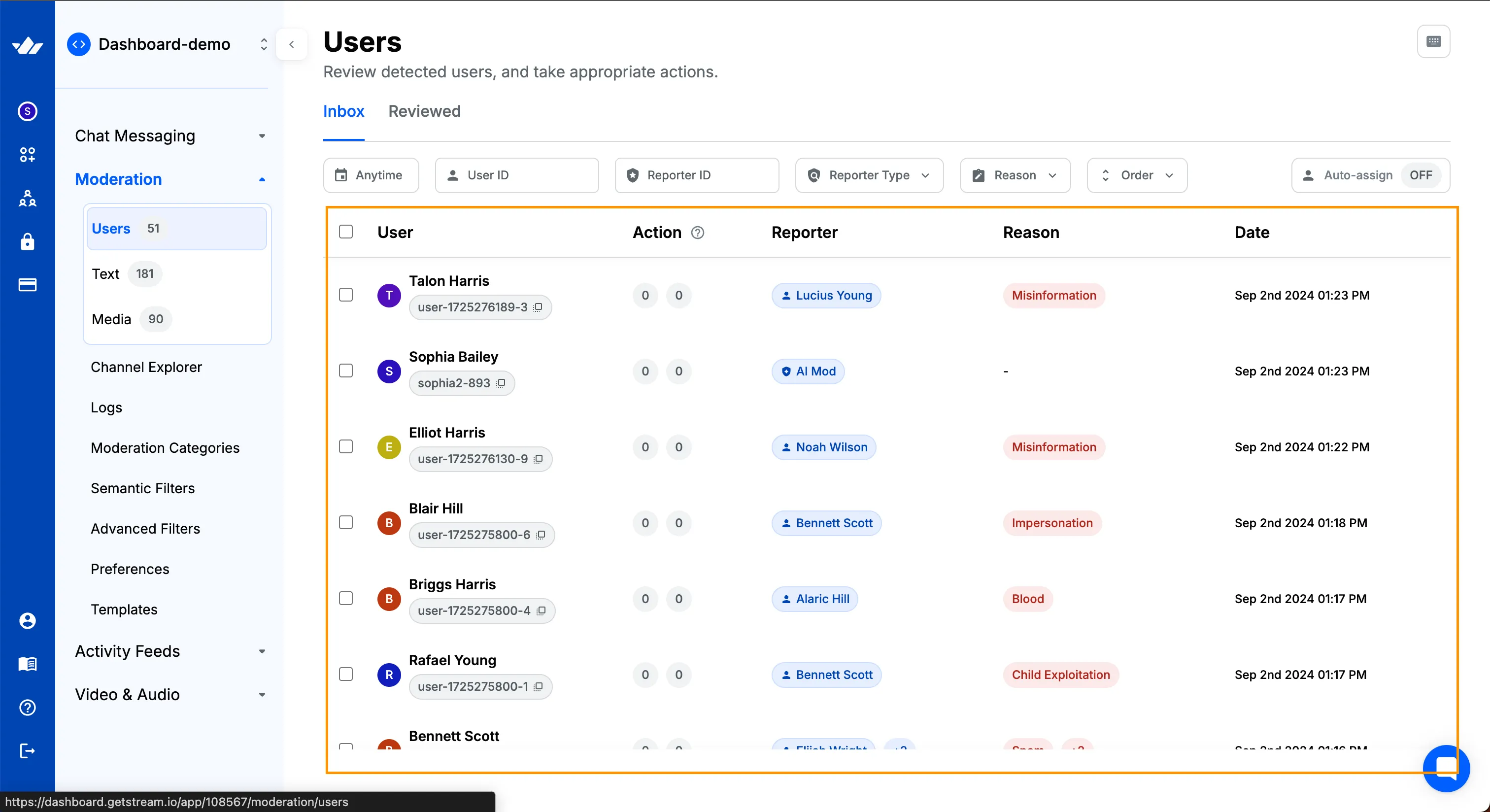Open the documentation book icon
Screen dimensions: 1490x812
27,664
